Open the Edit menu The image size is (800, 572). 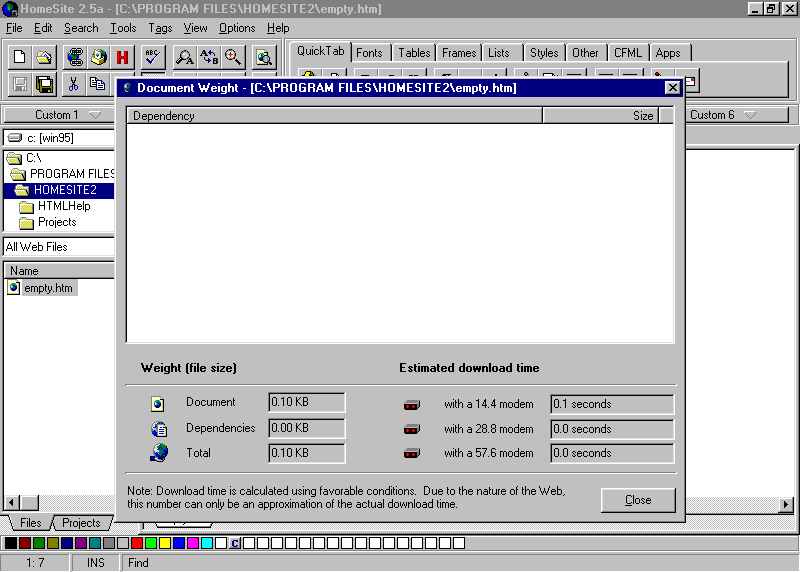43,28
